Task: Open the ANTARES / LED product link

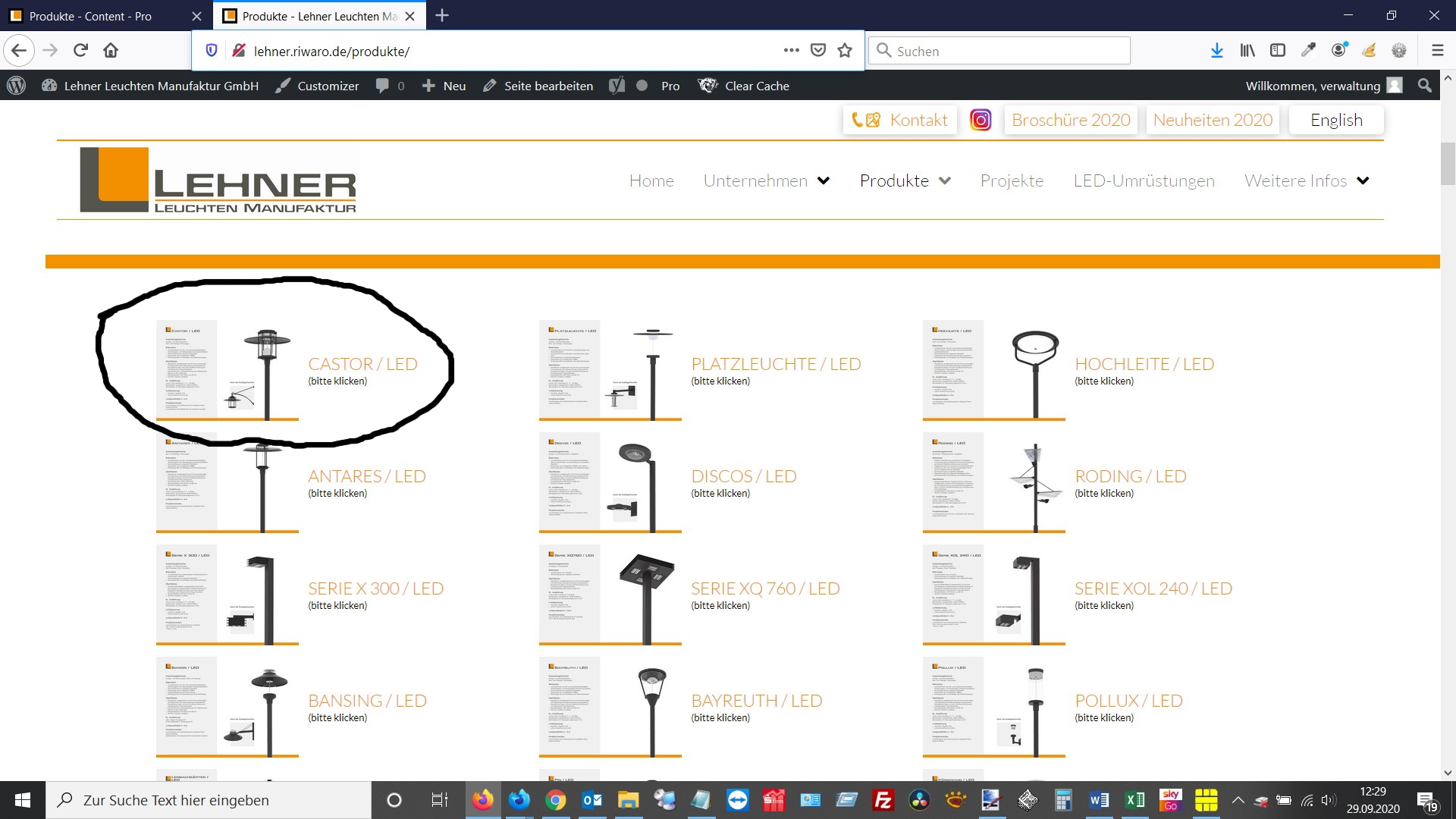Action: [x=367, y=476]
